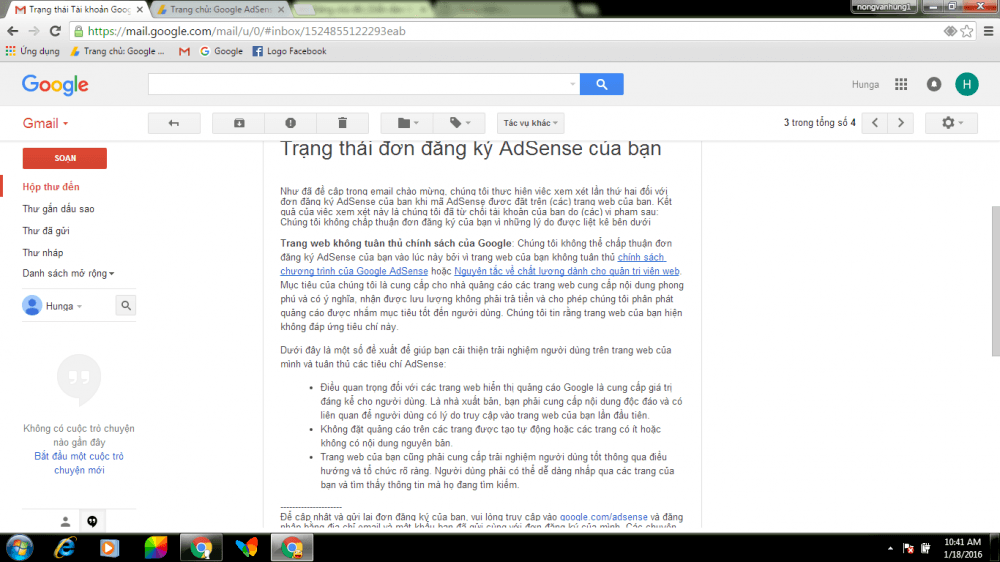1000x562 pixels.
Task: Open Google bookmark
Action: 221,51
